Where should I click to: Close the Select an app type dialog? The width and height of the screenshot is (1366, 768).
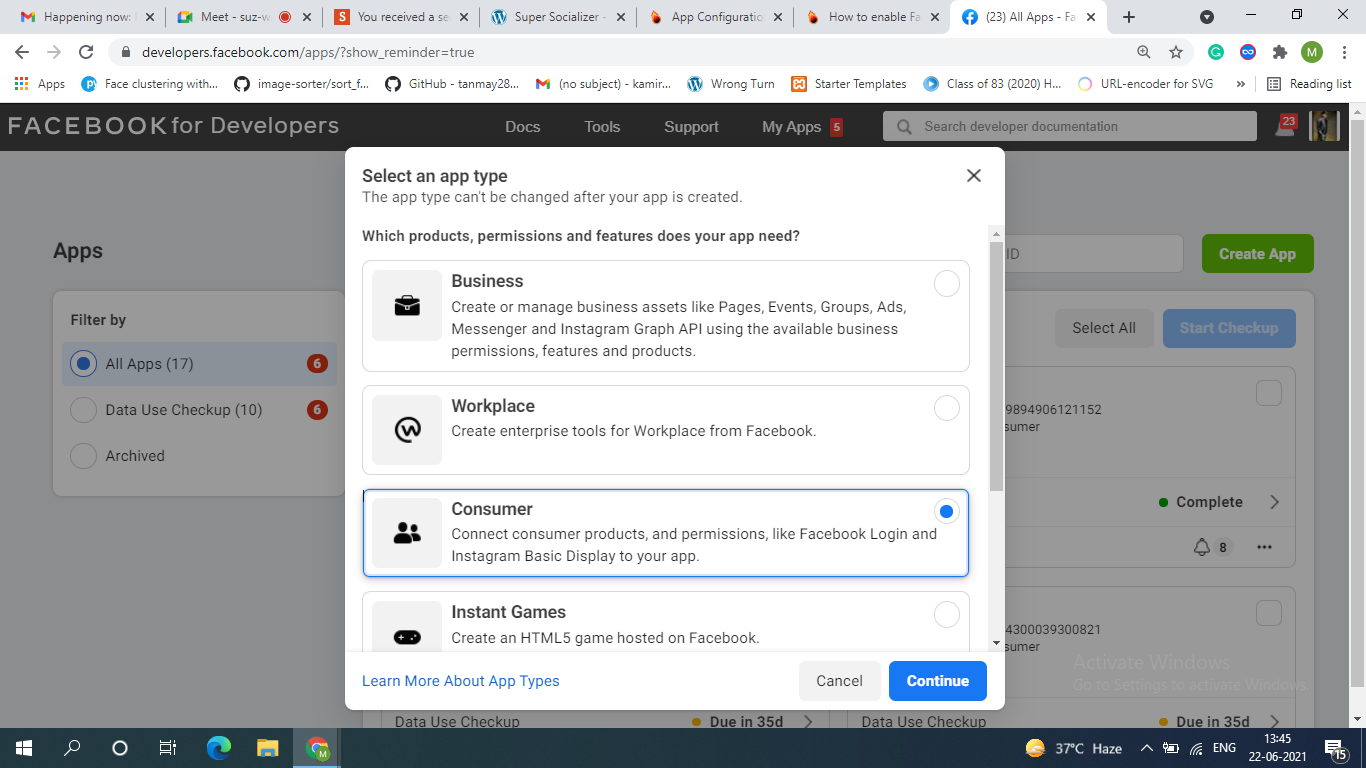[973, 176]
